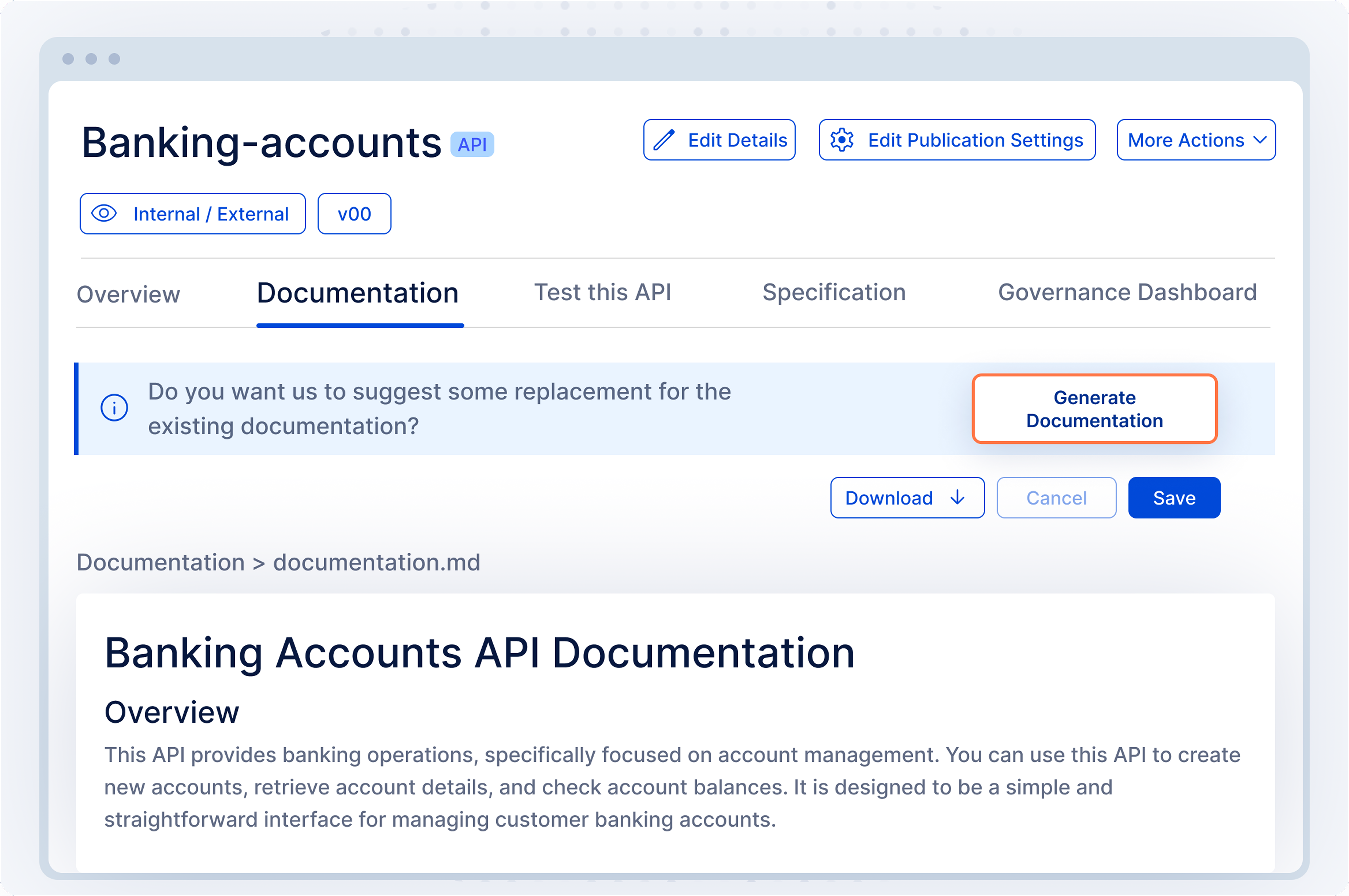Click the download arrow icon

[957, 498]
